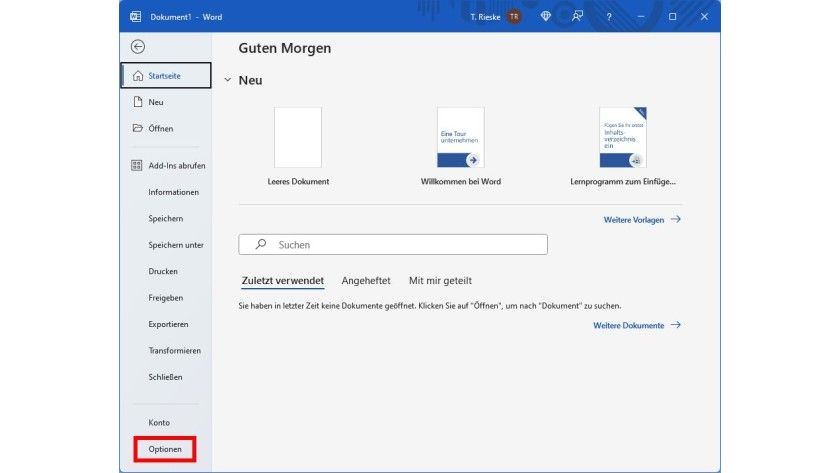Open the Optionen menu item
This screenshot has width=840, height=473.
click(x=165, y=449)
